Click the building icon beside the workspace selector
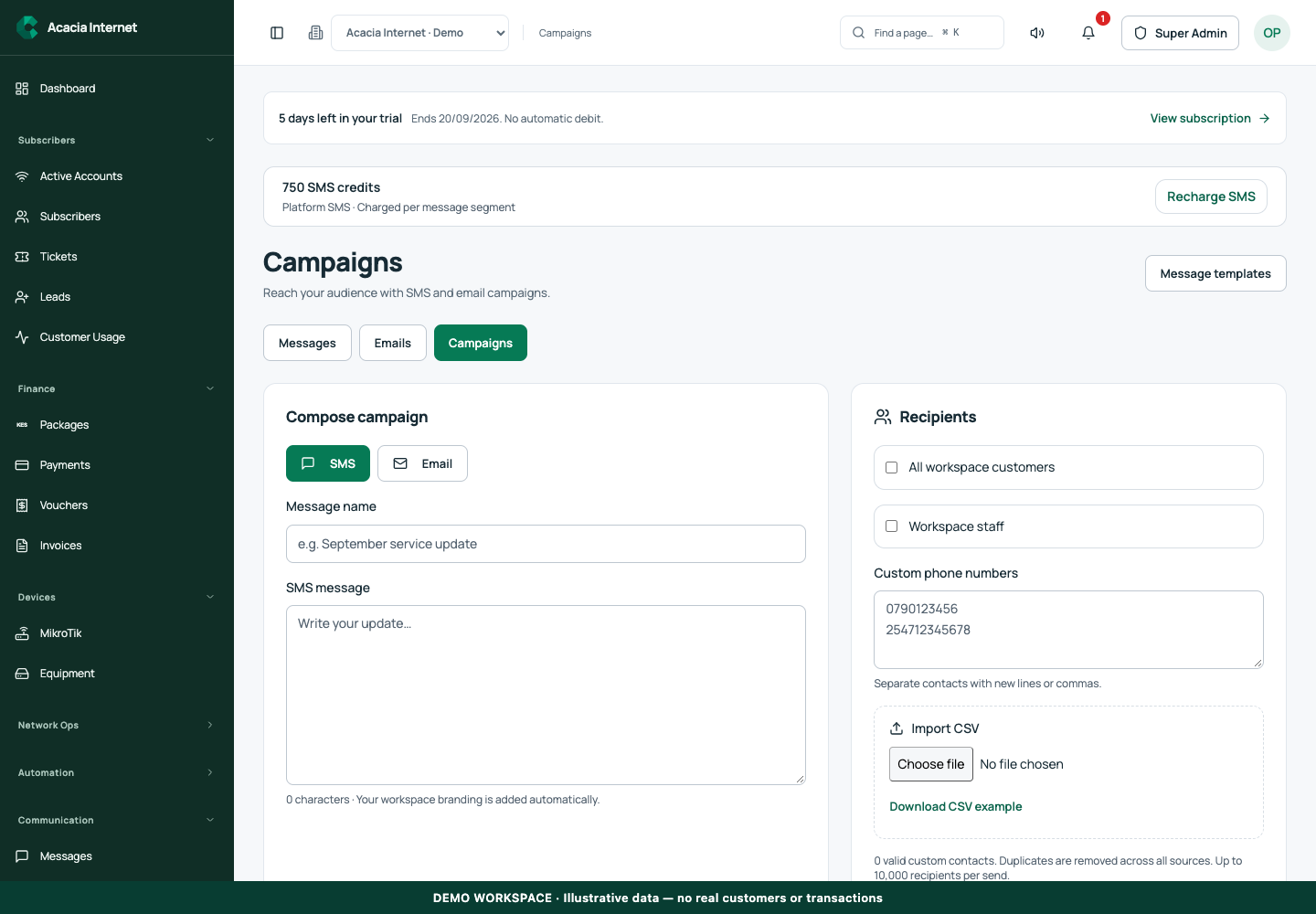 pos(315,33)
